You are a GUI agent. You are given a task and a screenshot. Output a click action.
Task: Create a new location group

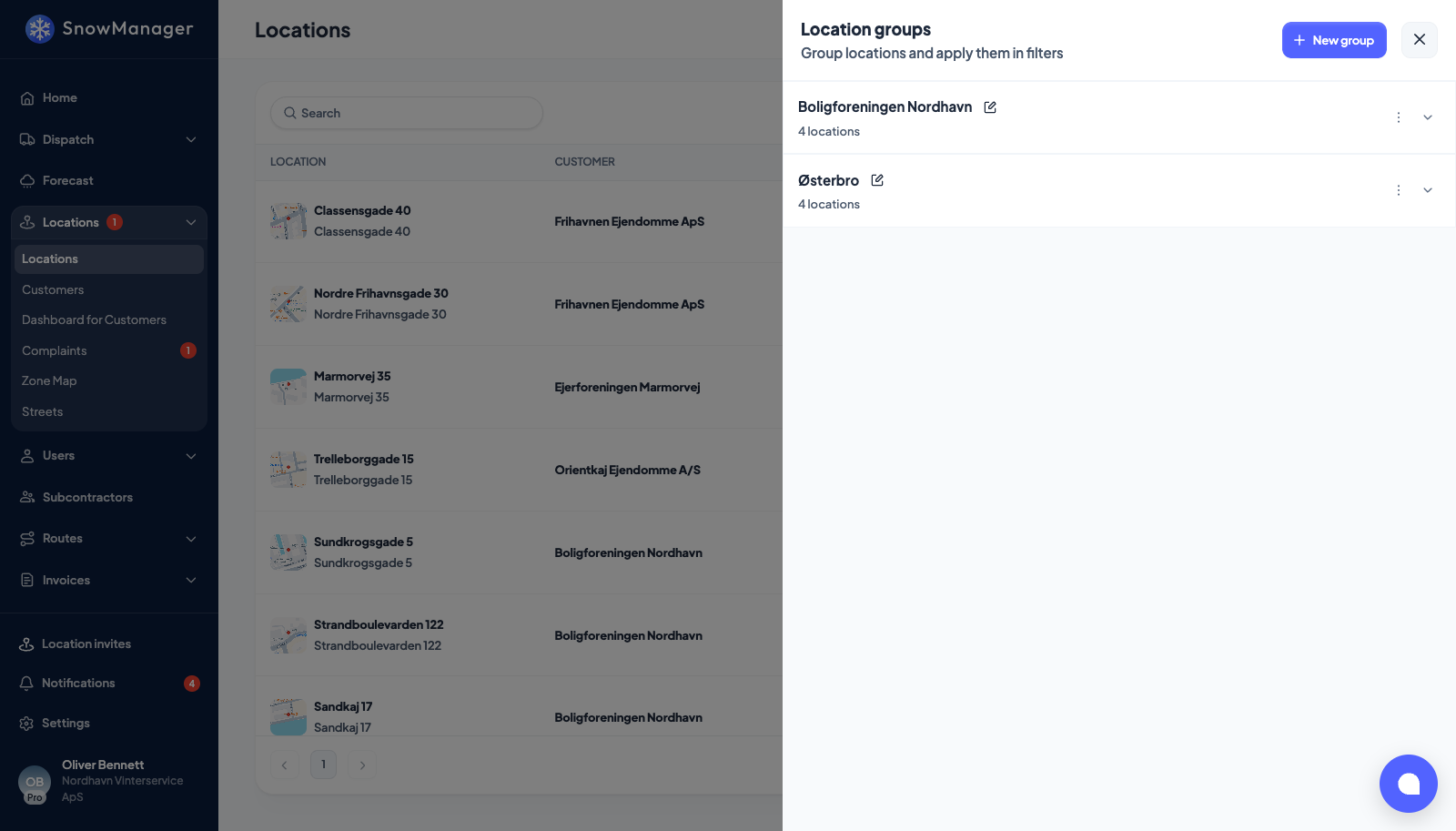click(x=1334, y=40)
